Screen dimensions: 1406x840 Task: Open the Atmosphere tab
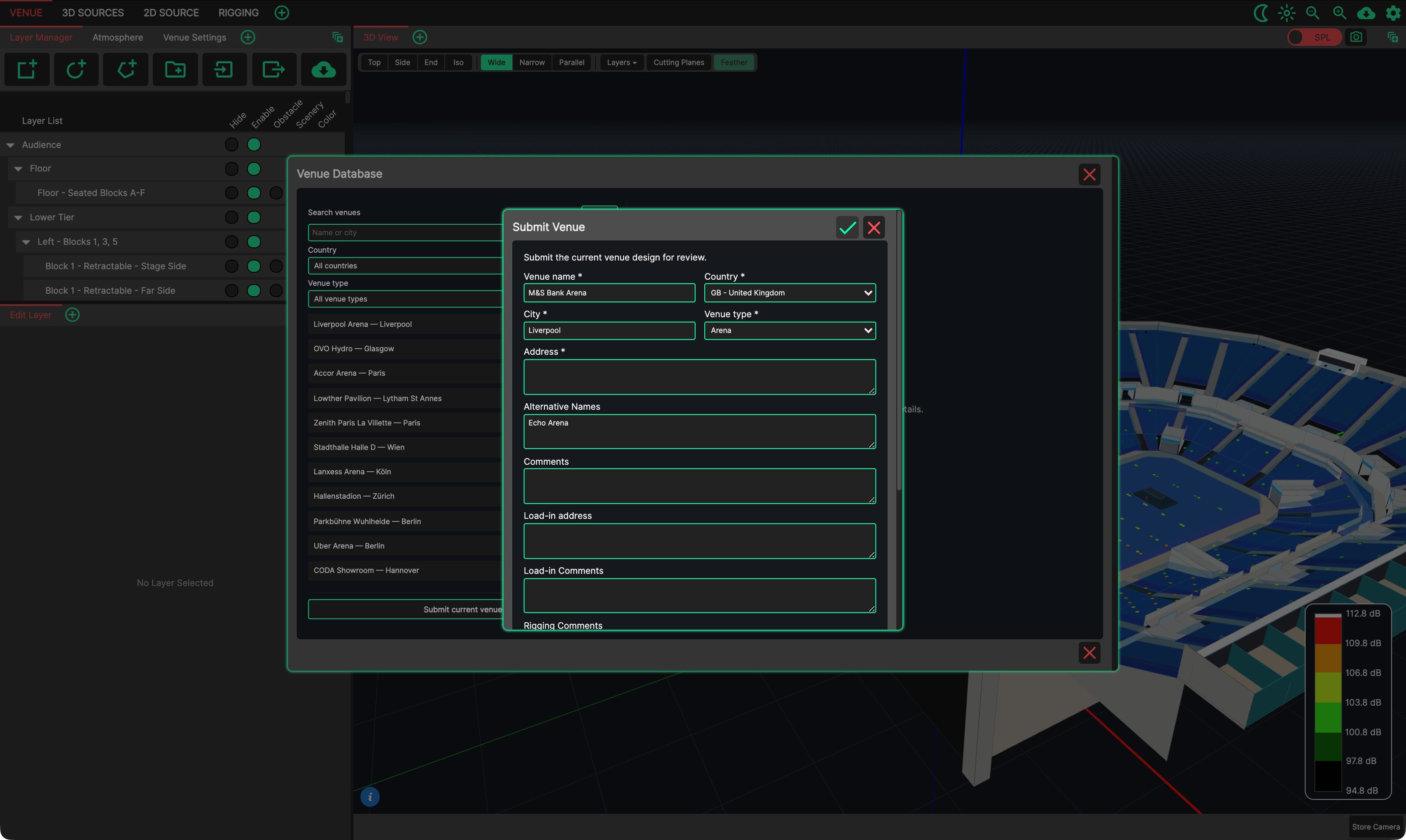point(118,38)
